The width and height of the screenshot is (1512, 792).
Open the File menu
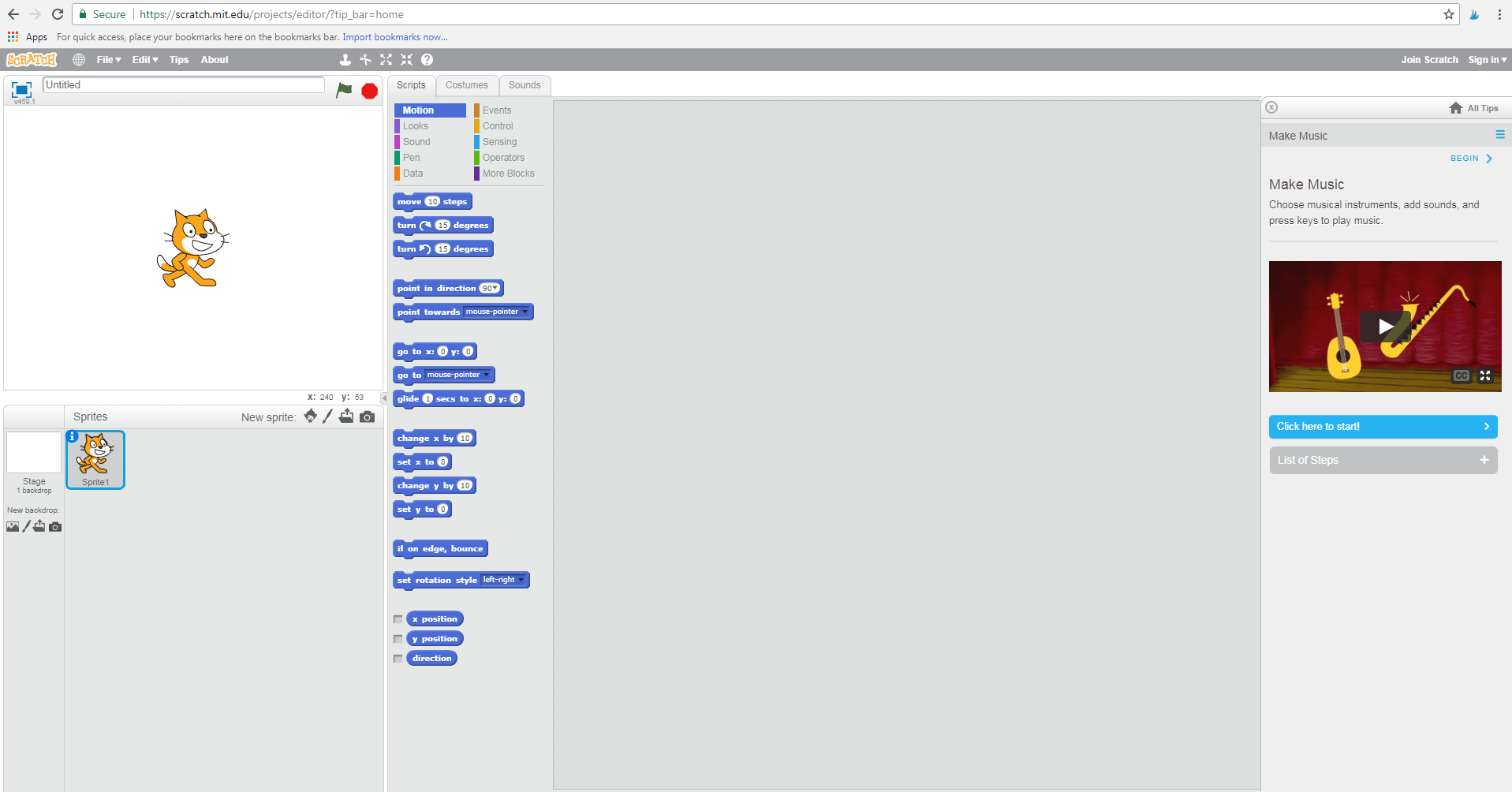point(107,59)
